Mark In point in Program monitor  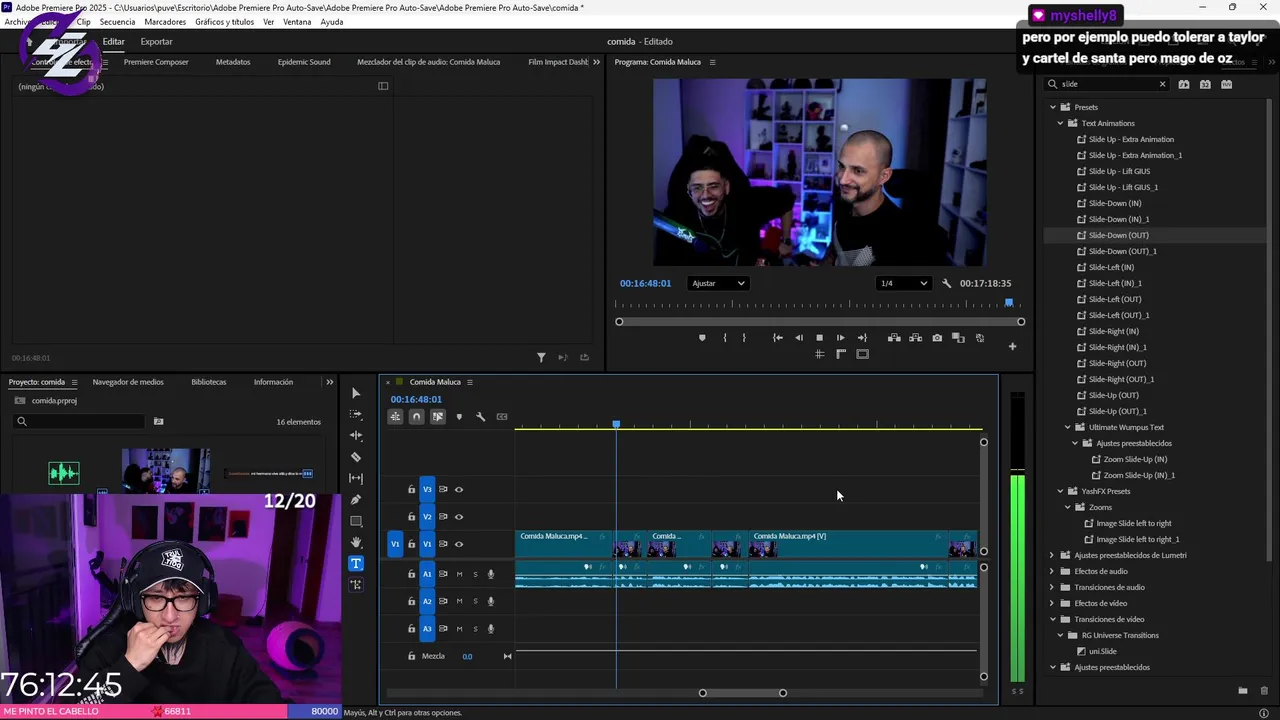point(725,338)
